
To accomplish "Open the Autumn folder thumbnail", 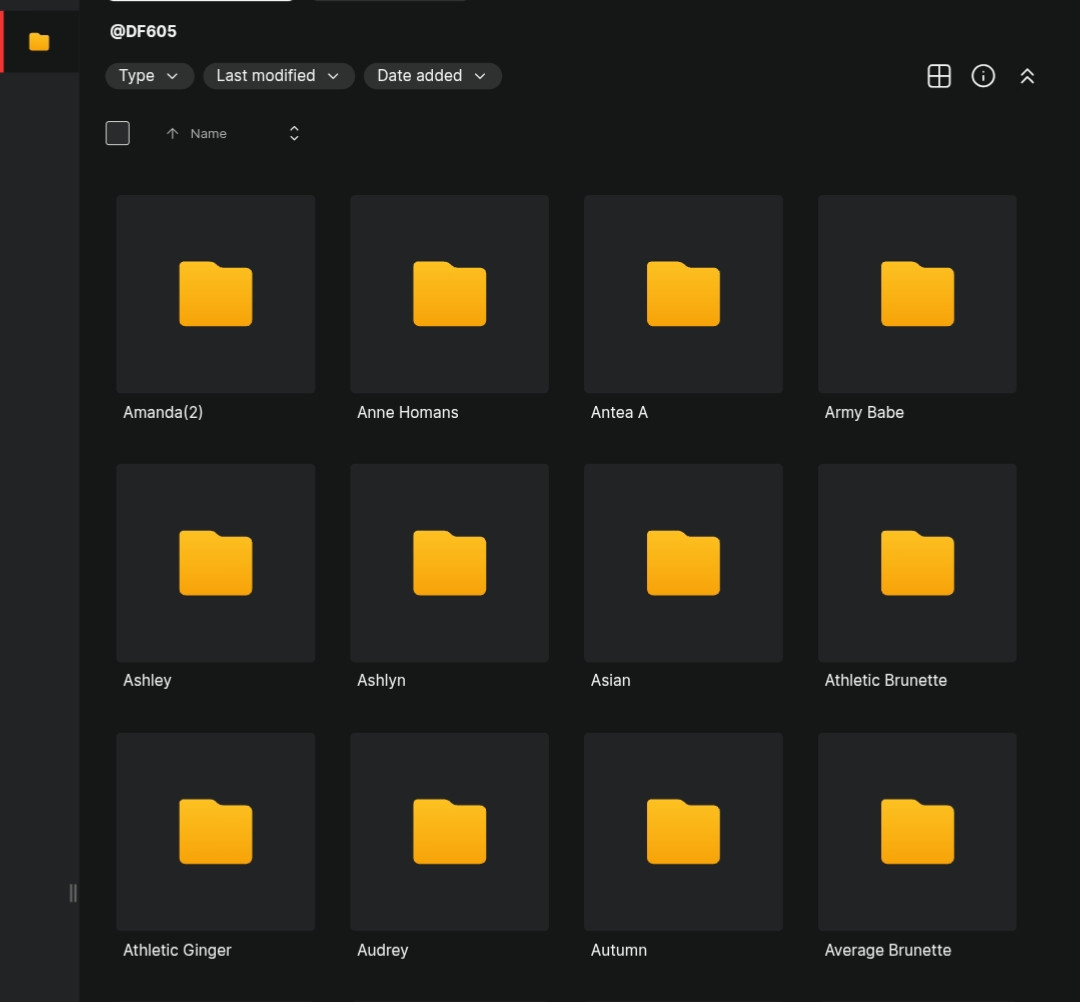I will 683,832.
